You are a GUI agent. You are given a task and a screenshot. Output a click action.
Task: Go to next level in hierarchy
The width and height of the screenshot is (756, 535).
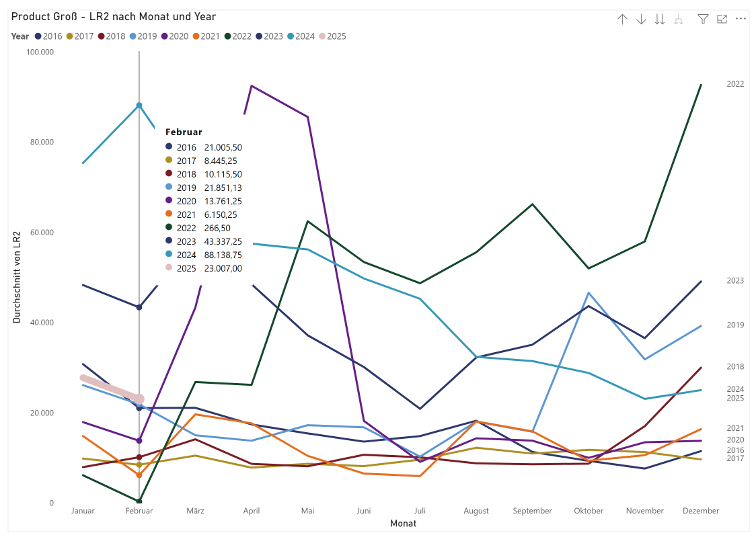point(660,19)
